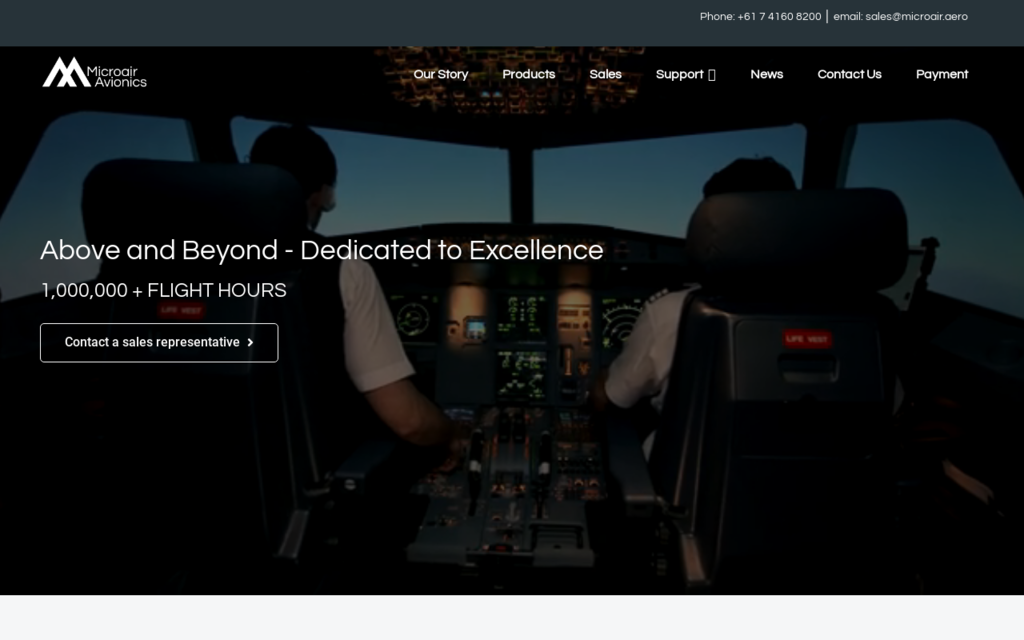Screen dimensions: 1024x640
Task: Open the Our Story page
Action: pos(440,74)
